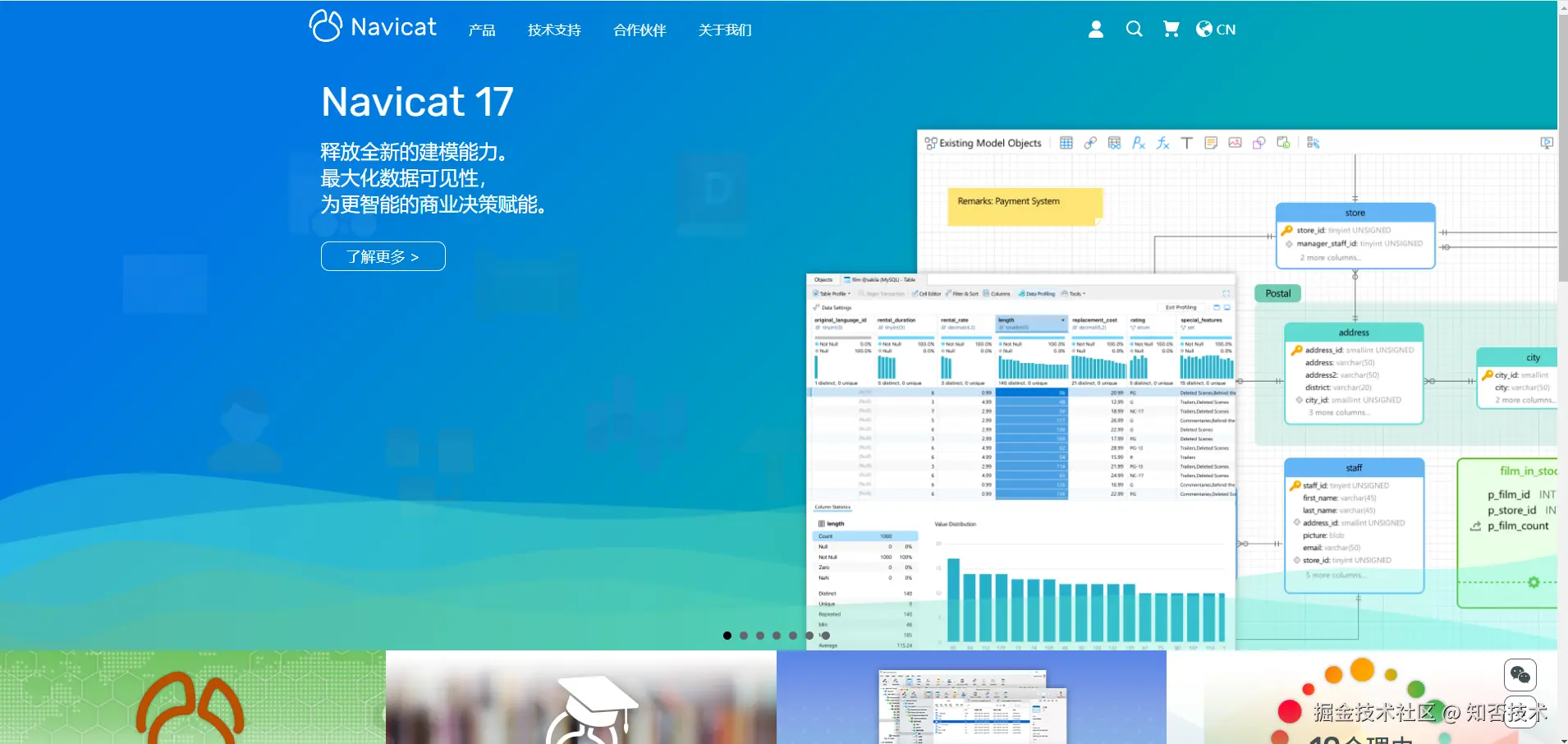Click Existing Model Objects in banner screenshot
Viewport: 1568px width, 744px height.
click(983, 143)
